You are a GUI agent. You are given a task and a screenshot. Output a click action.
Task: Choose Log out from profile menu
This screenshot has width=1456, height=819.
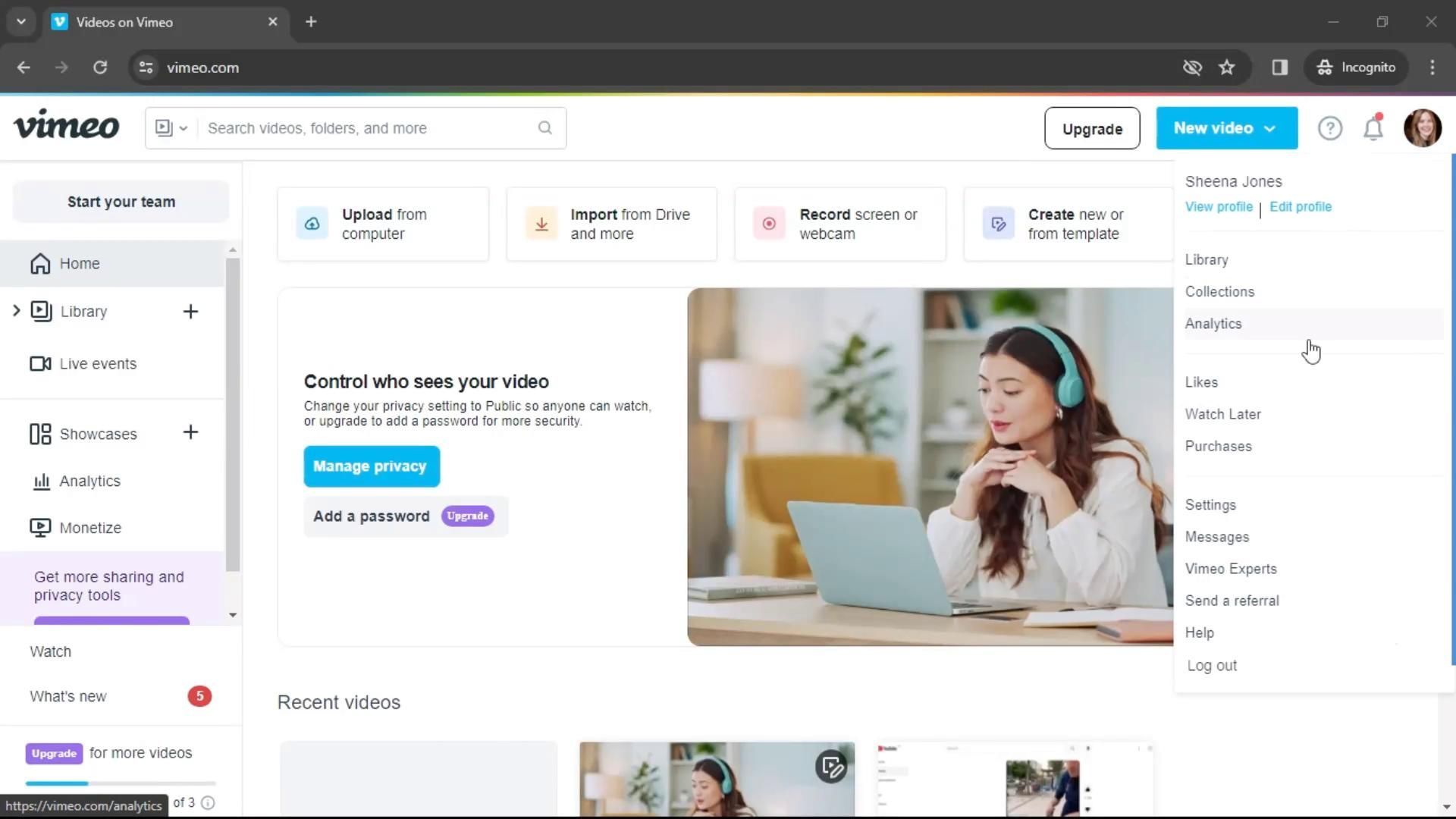click(x=1212, y=666)
